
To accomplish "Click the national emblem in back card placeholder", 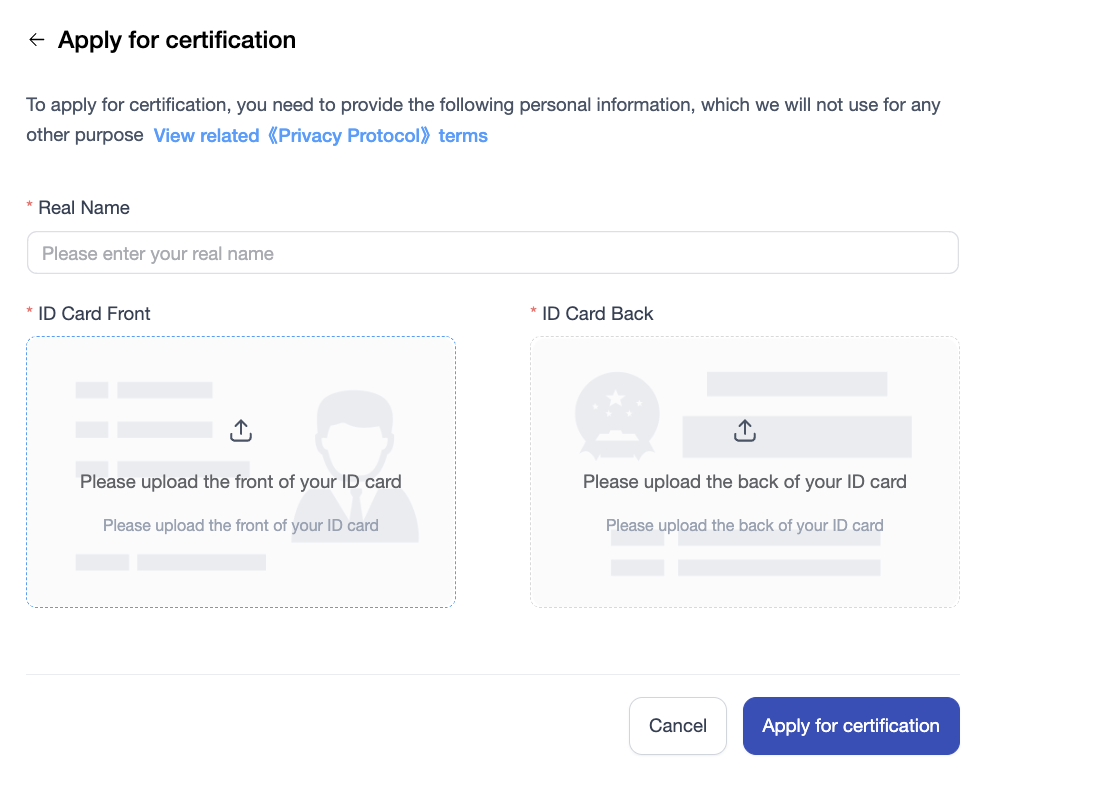I will (616, 412).
